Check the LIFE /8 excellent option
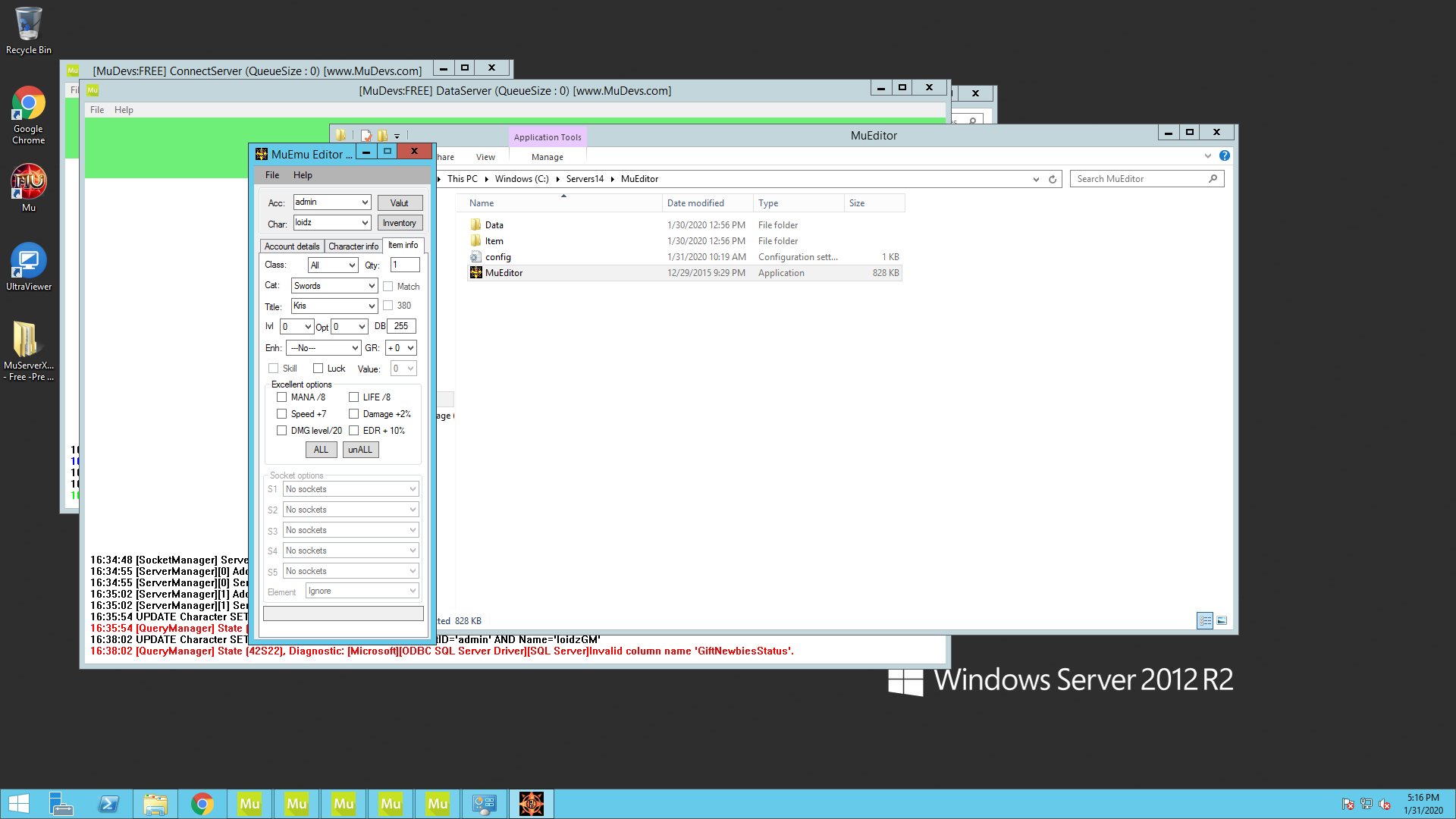This screenshot has height=819, width=1456. pyautogui.click(x=353, y=397)
